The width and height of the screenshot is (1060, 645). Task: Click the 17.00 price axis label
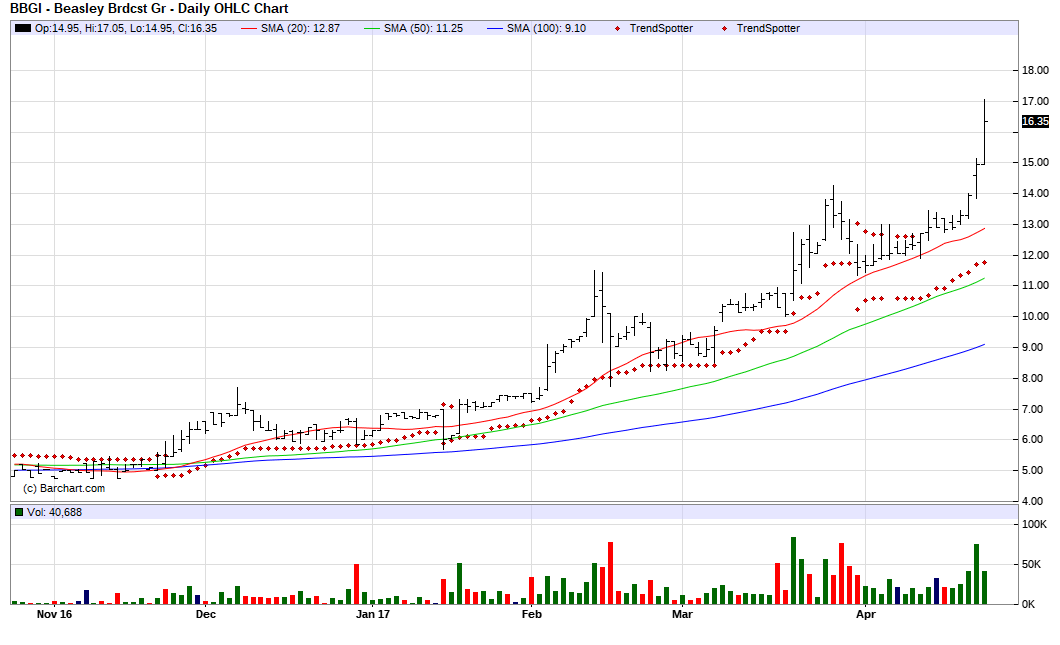(x=1035, y=101)
